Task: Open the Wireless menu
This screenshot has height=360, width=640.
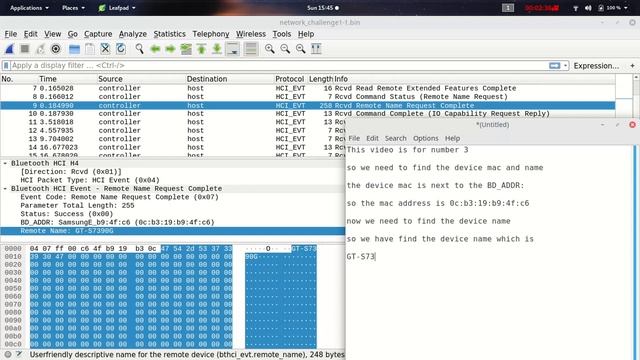Action: (251, 34)
